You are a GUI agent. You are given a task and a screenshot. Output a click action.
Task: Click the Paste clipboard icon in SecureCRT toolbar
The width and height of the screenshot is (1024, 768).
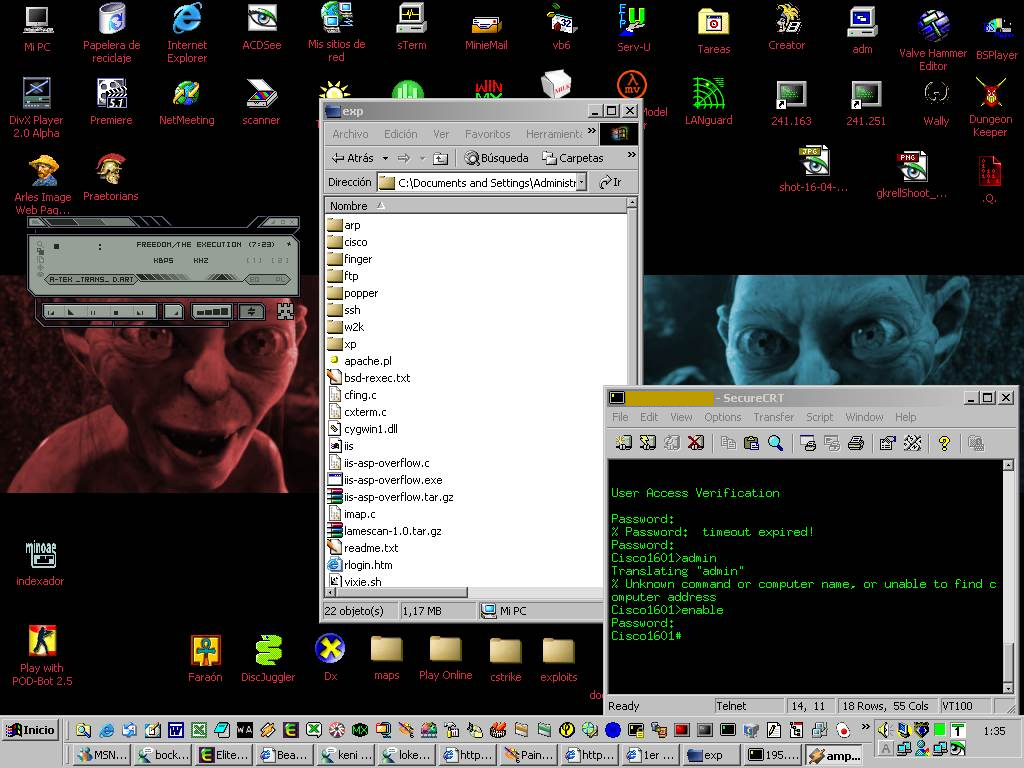[x=752, y=443]
